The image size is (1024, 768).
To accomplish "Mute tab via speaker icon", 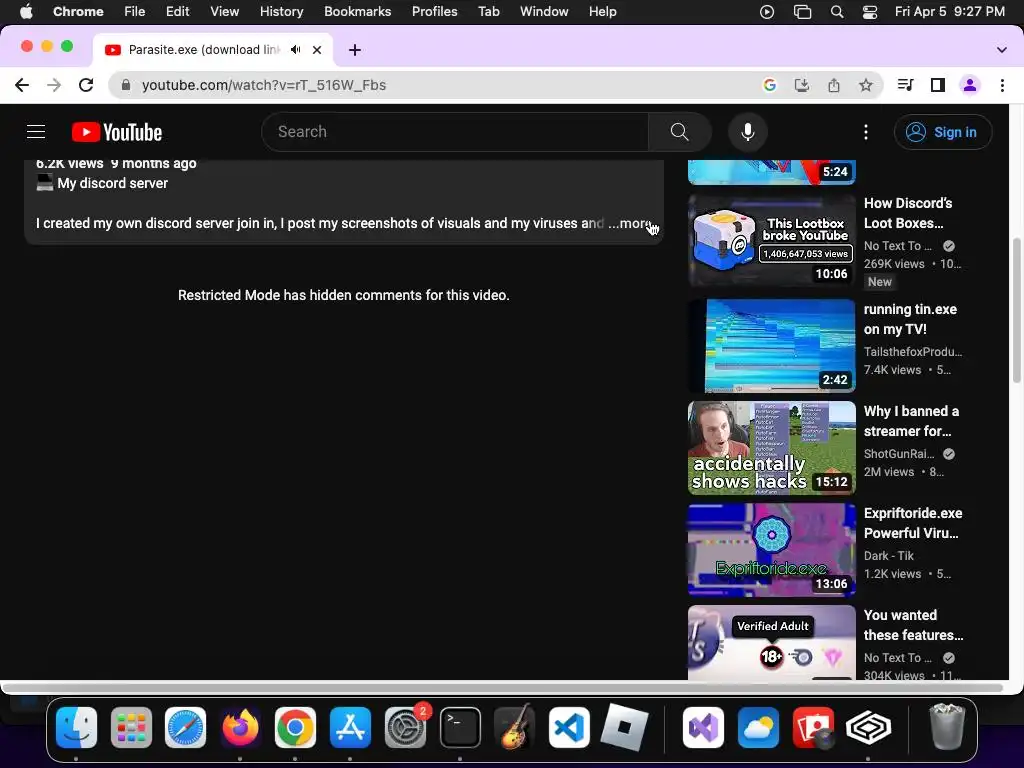I will tap(296, 50).
